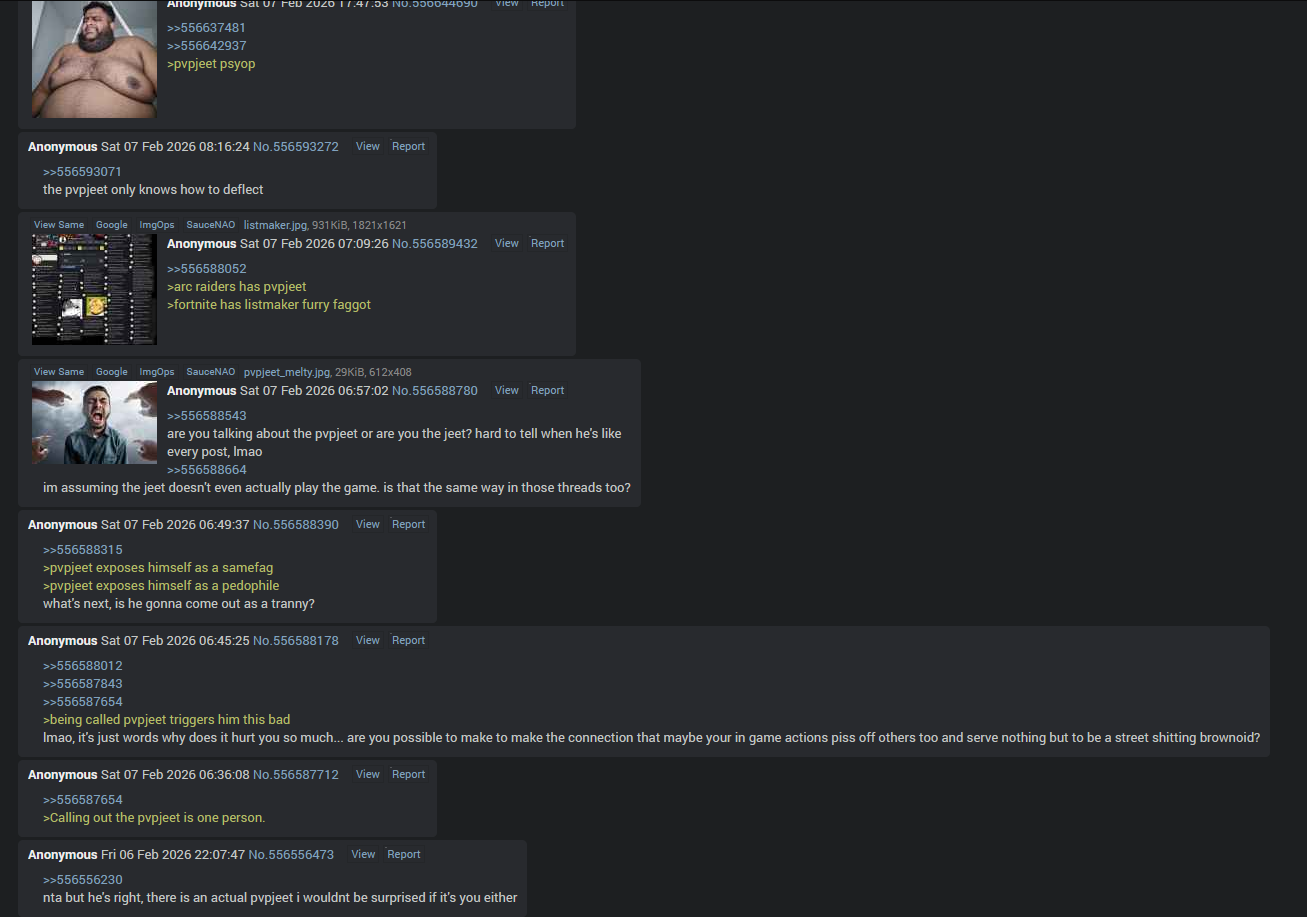The image size is (1307, 917).
Task: Follow quote link >>556588664
Action: tap(206, 470)
